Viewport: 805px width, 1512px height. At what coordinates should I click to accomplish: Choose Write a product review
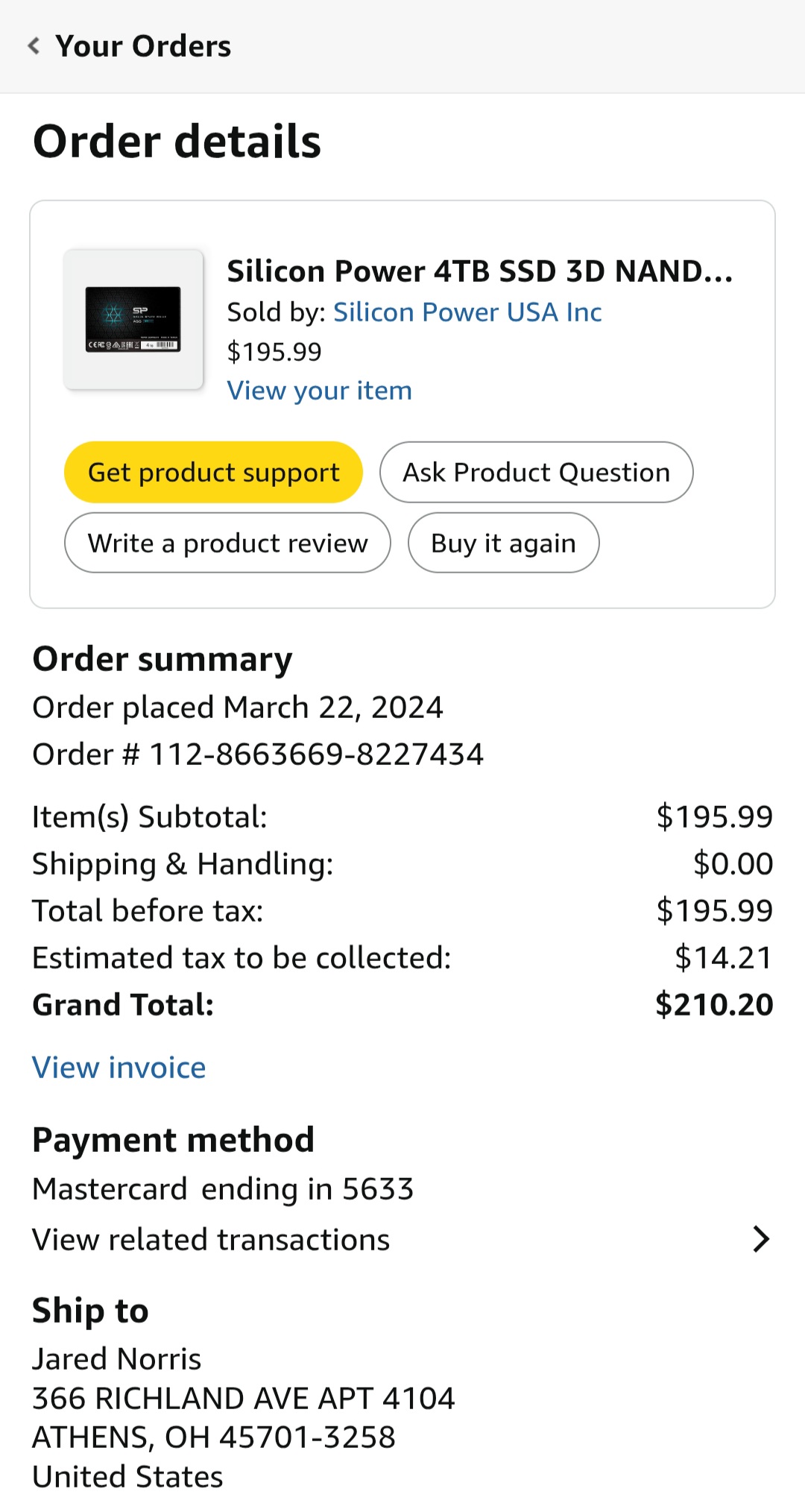(x=227, y=543)
